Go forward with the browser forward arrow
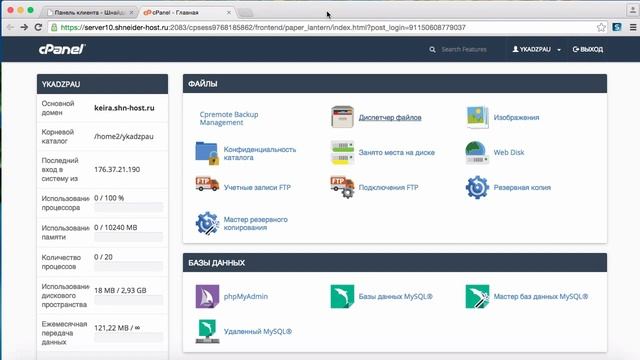This screenshot has height=360, width=640. pyautogui.click(x=24, y=27)
